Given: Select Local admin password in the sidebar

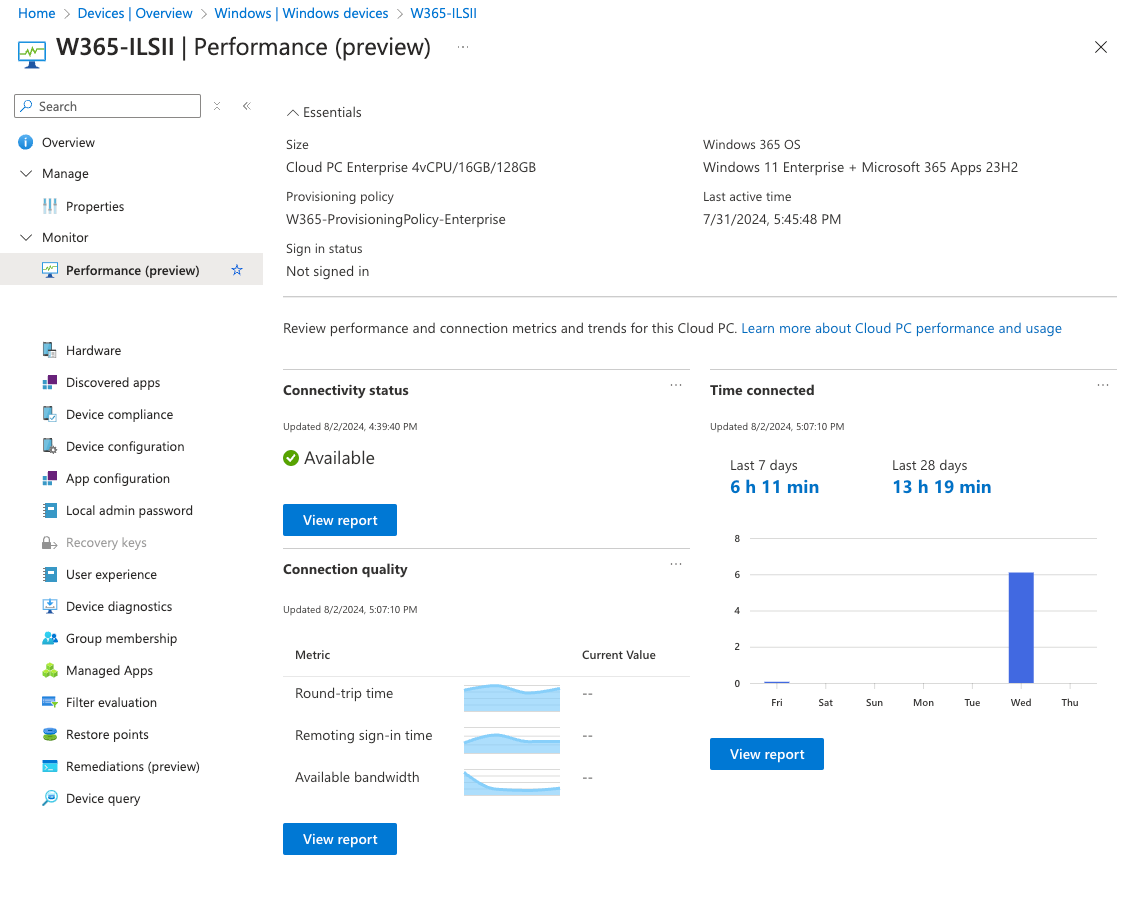Looking at the screenshot, I should click(x=131, y=511).
